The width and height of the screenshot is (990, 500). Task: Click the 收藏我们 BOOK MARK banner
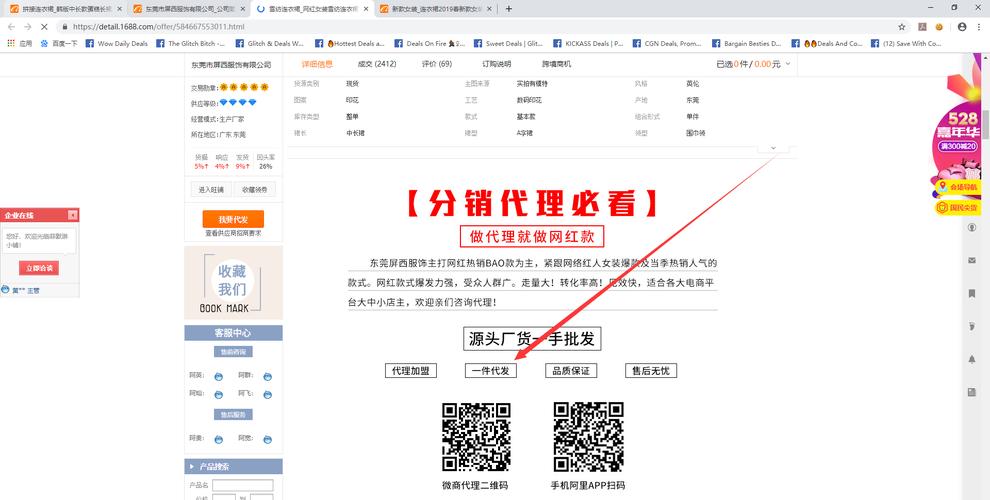click(233, 282)
